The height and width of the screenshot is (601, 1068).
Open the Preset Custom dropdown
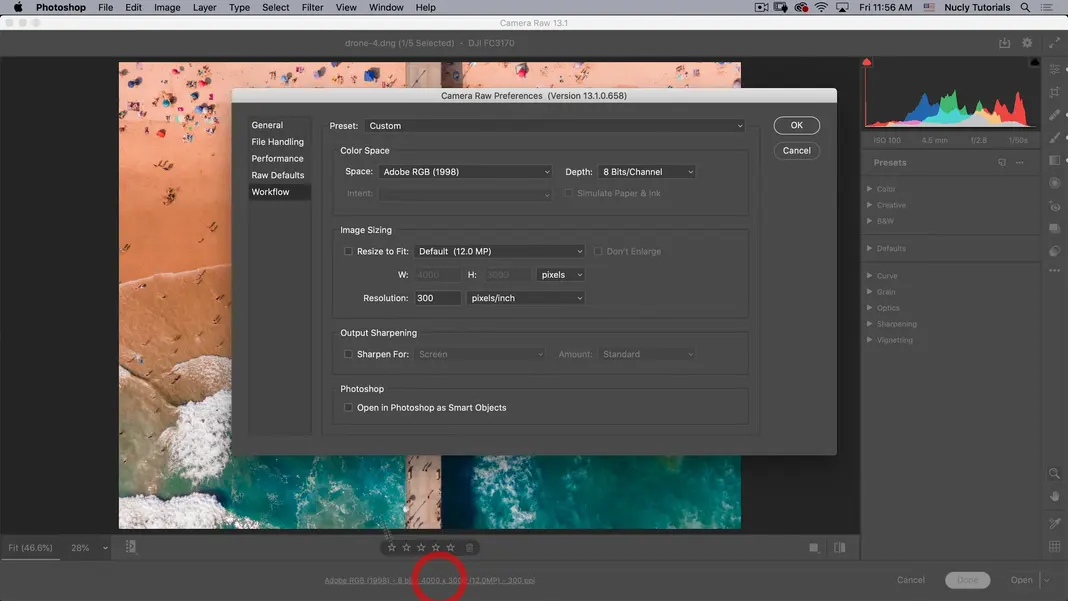point(554,126)
